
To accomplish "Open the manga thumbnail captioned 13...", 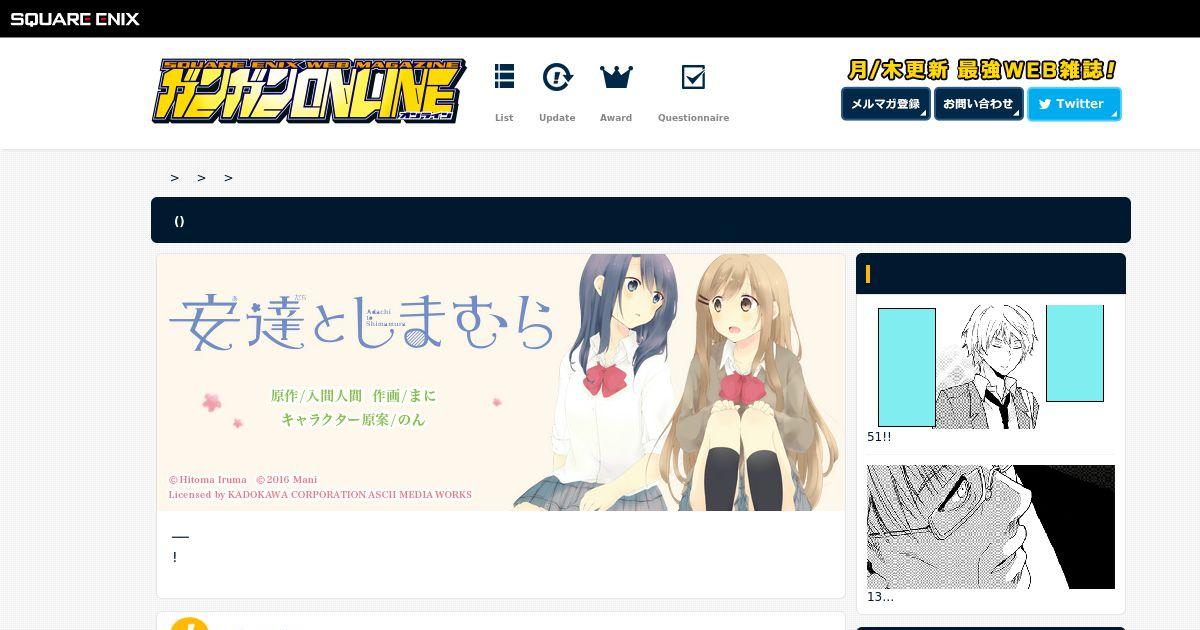I will click(991, 527).
